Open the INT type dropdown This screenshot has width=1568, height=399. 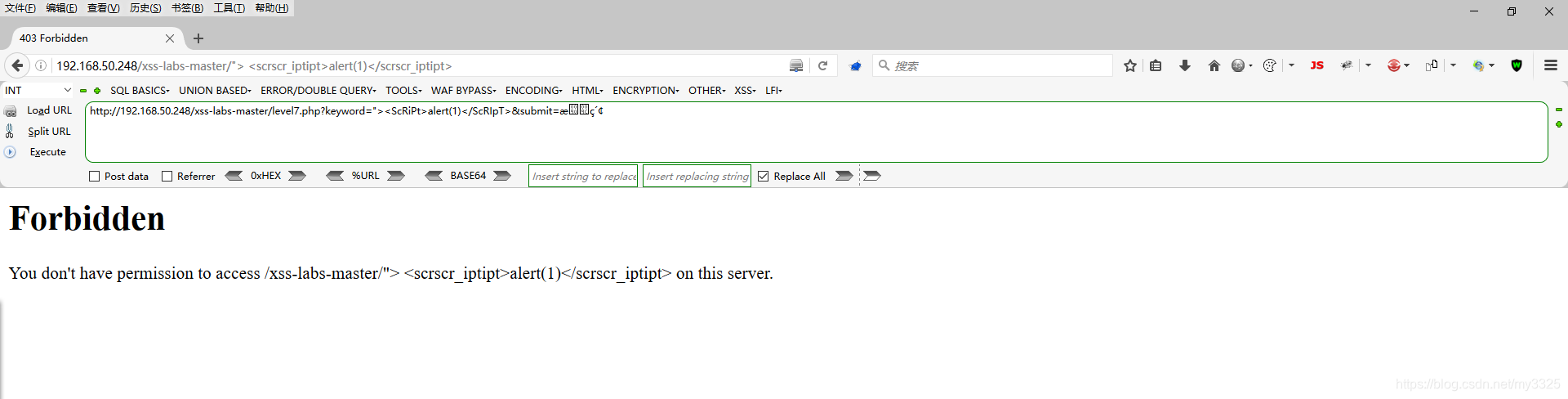38,90
